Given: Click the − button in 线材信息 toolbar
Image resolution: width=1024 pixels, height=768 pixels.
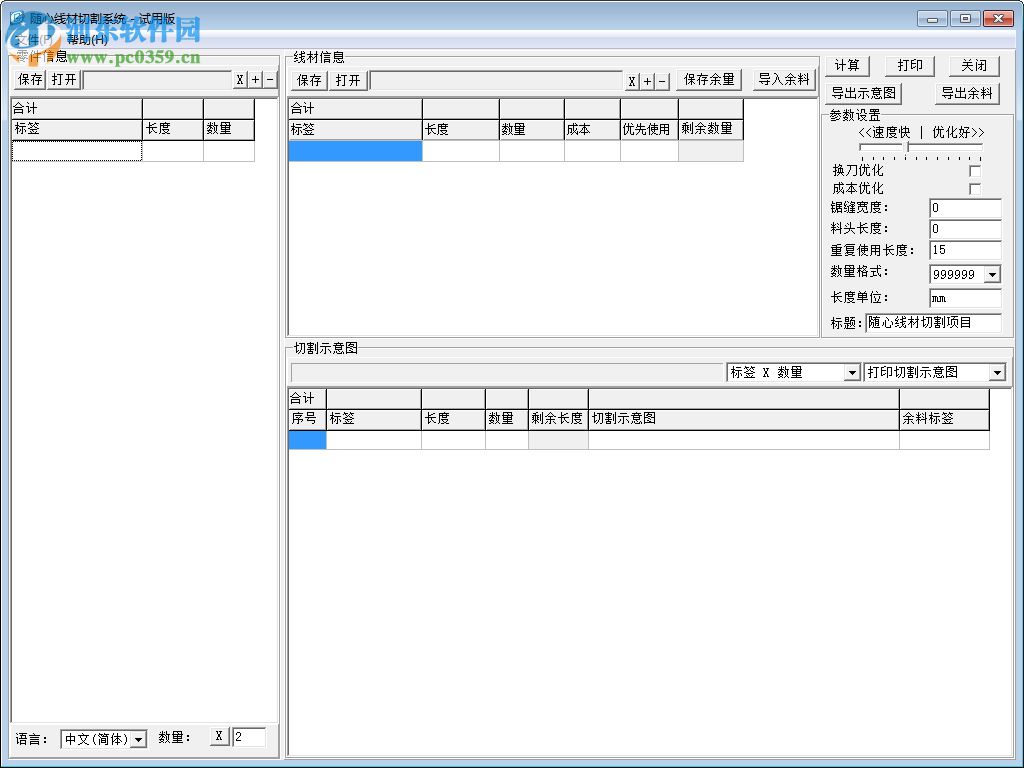Looking at the screenshot, I should pyautogui.click(x=662, y=82).
